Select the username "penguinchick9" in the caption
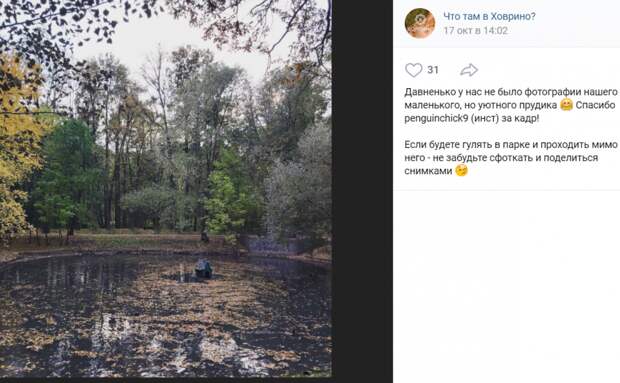Image resolution: width=620 pixels, height=383 pixels. (x=436, y=118)
